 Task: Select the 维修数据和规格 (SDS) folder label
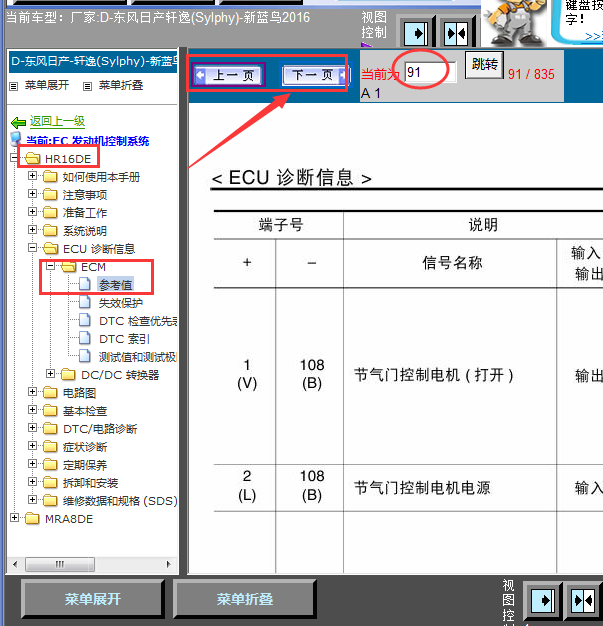(x=120, y=501)
